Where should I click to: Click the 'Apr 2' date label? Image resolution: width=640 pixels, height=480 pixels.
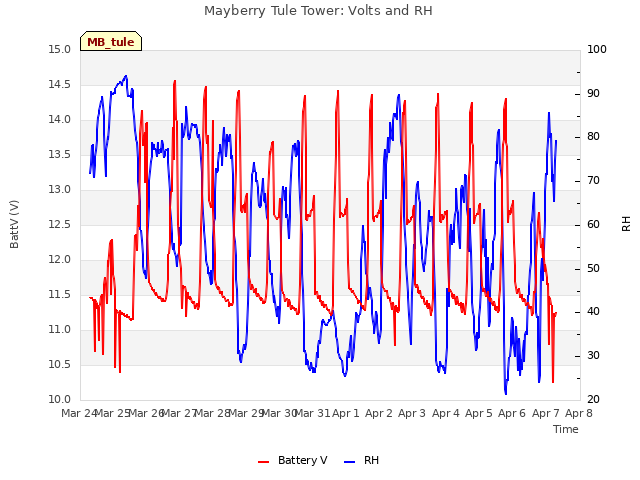(379, 413)
